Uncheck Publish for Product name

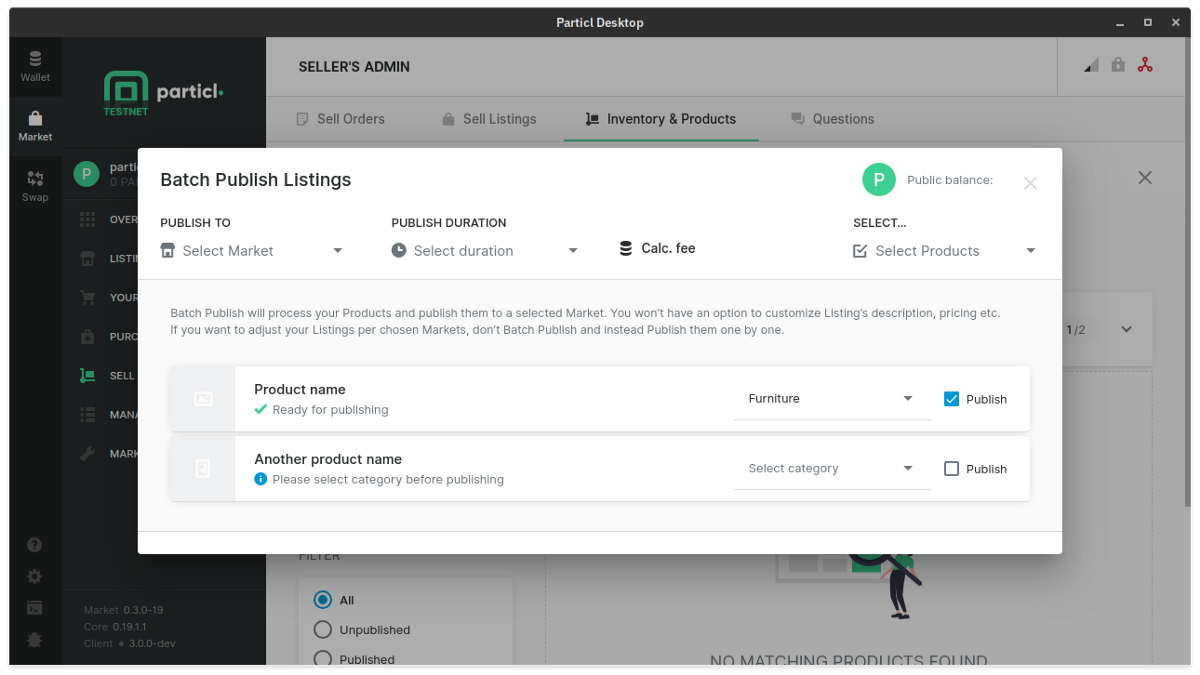pyautogui.click(x=951, y=399)
